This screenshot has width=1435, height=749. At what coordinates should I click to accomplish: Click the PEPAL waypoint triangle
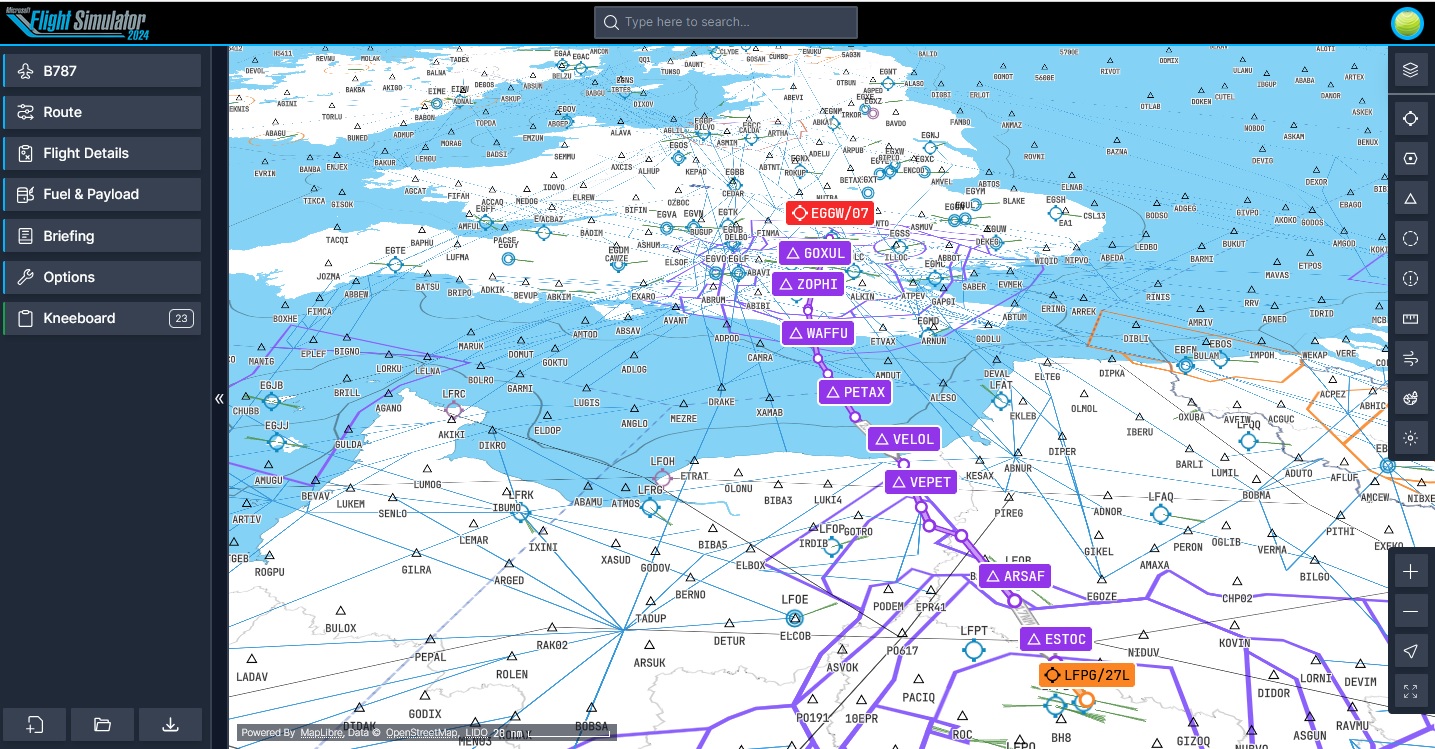[430, 640]
